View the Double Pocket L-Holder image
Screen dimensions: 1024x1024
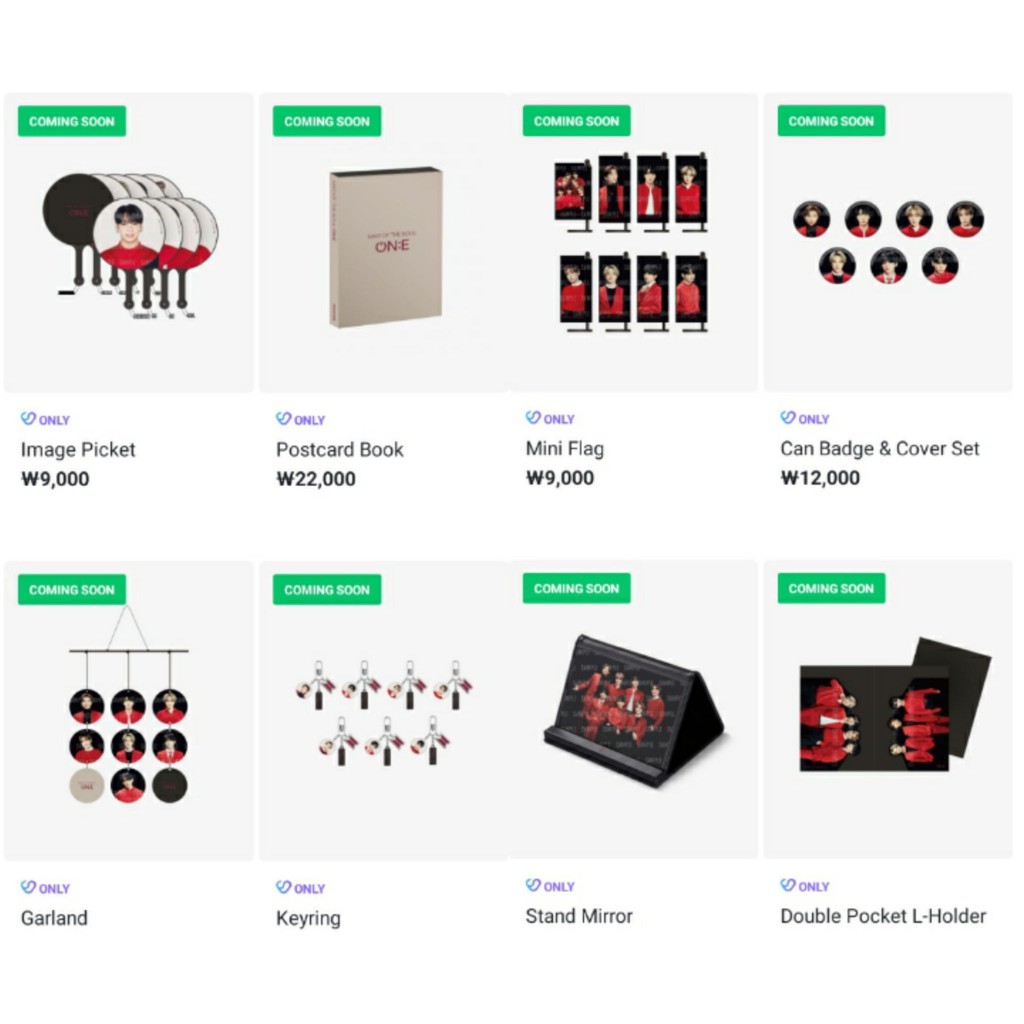tap(888, 709)
